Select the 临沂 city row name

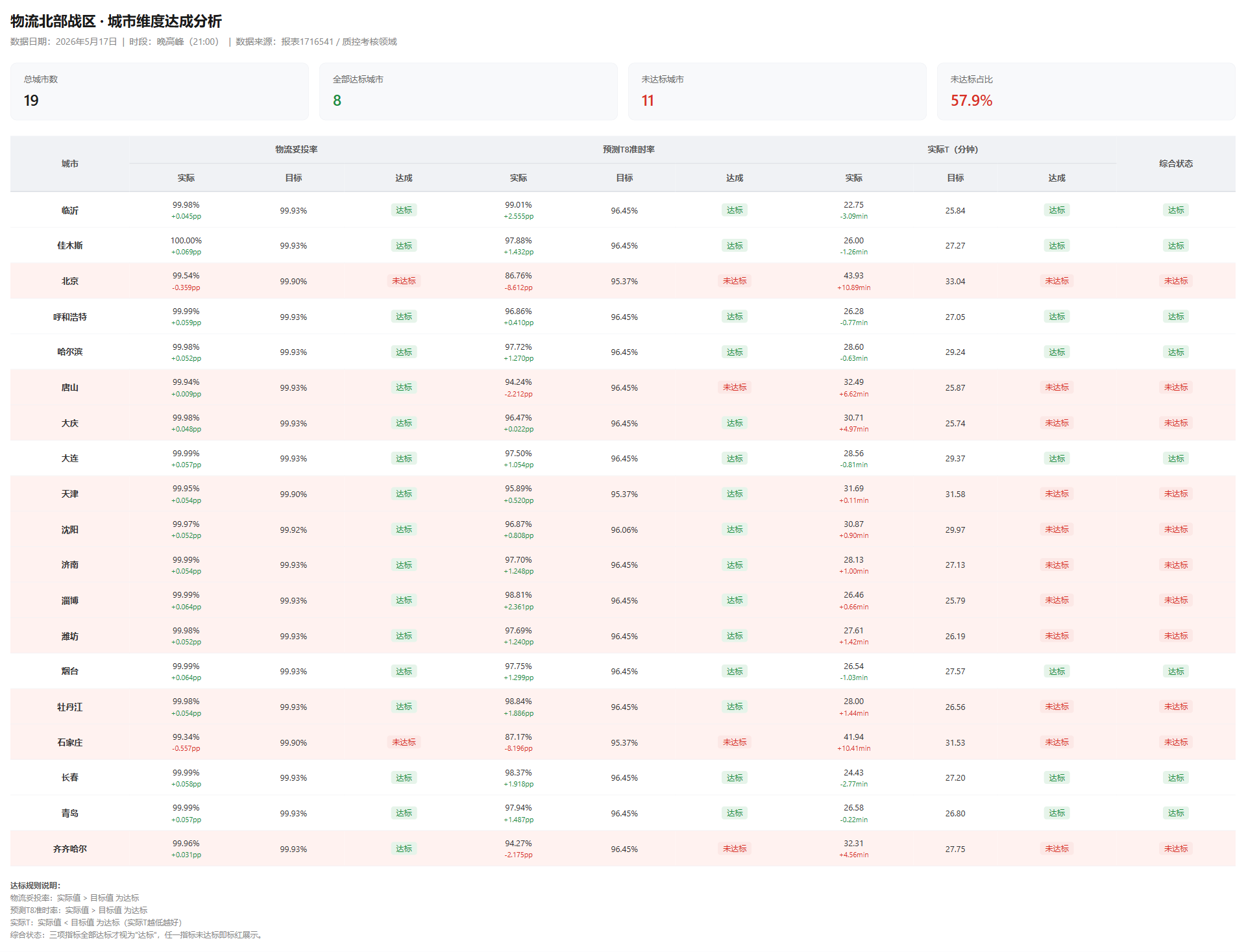pyautogui.click(x=70, y=210)
